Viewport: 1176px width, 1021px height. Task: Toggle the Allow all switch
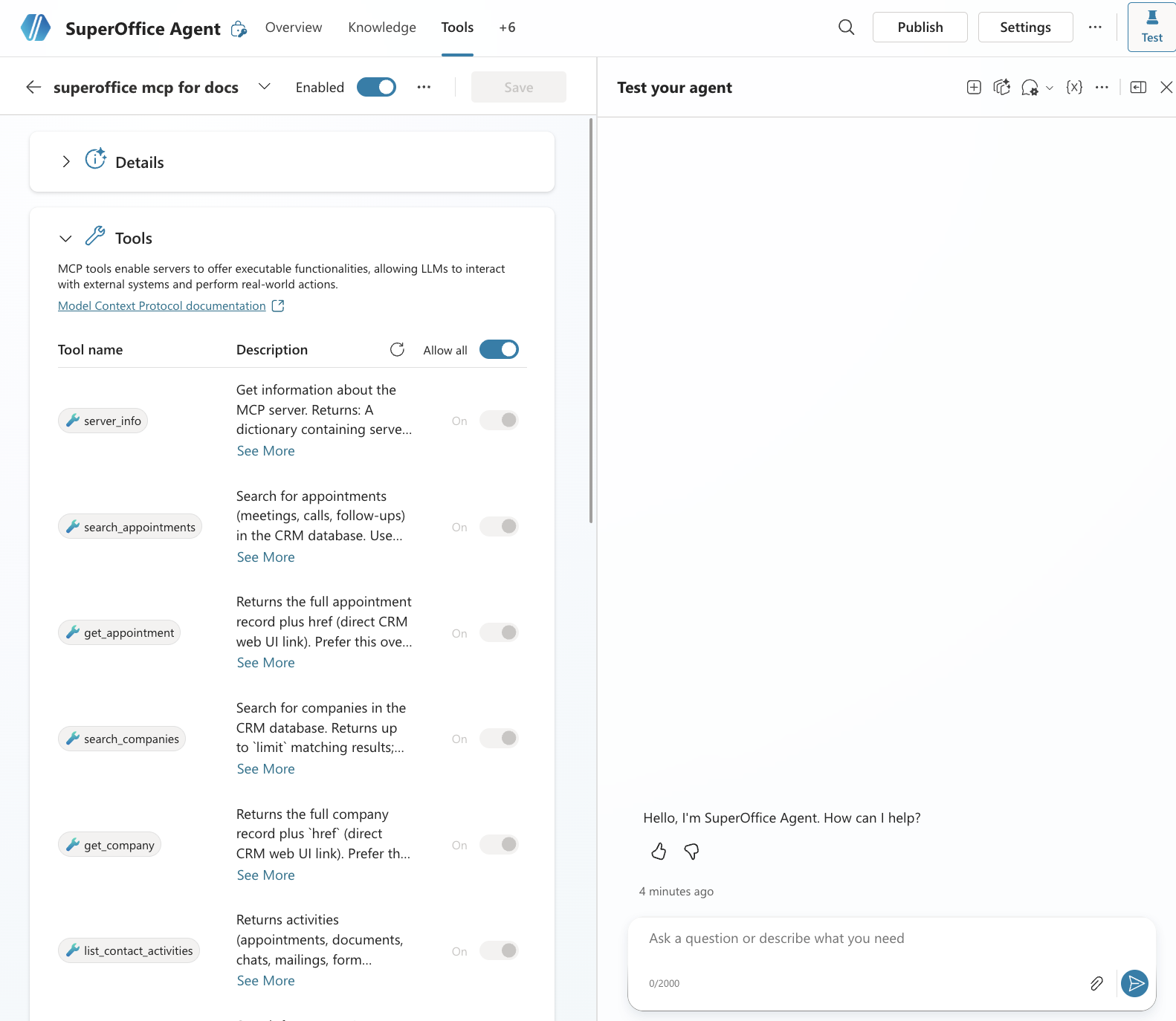pos(499,349)
